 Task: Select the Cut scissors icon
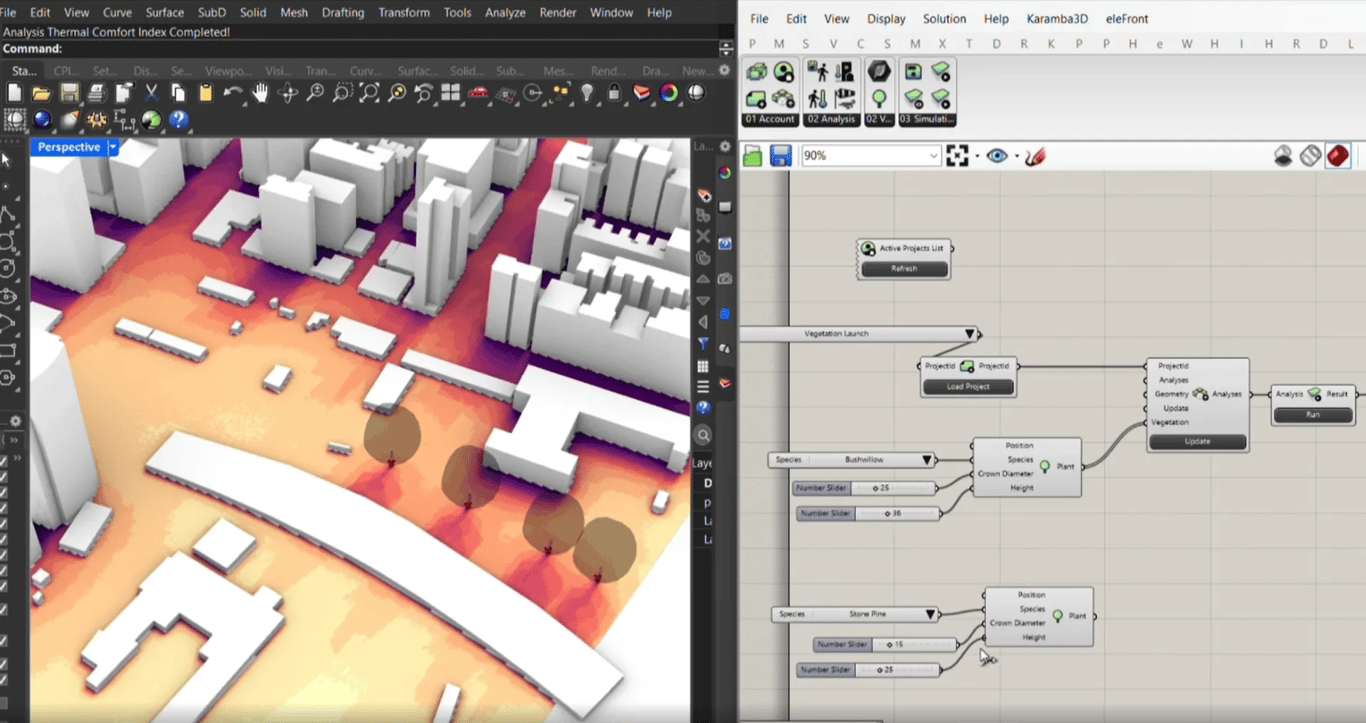click(x=151, y=93)
